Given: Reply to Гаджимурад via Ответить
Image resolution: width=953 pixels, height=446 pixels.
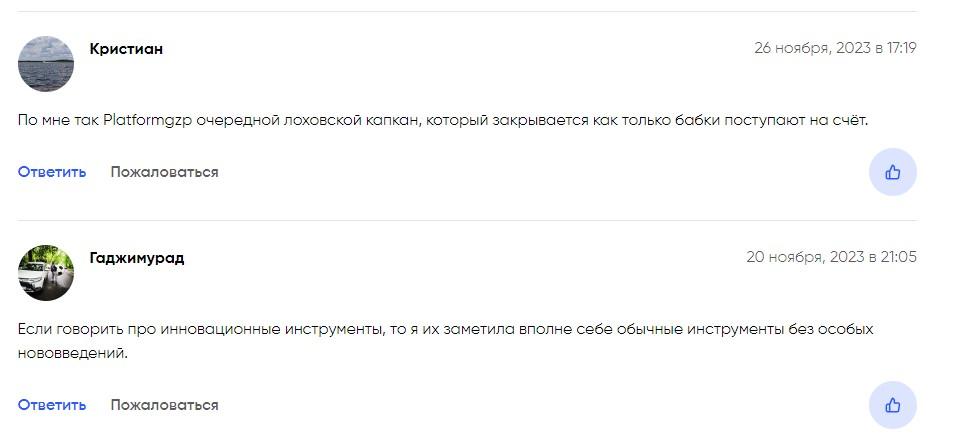Looking at the screenshot, I should pos(52,405).
